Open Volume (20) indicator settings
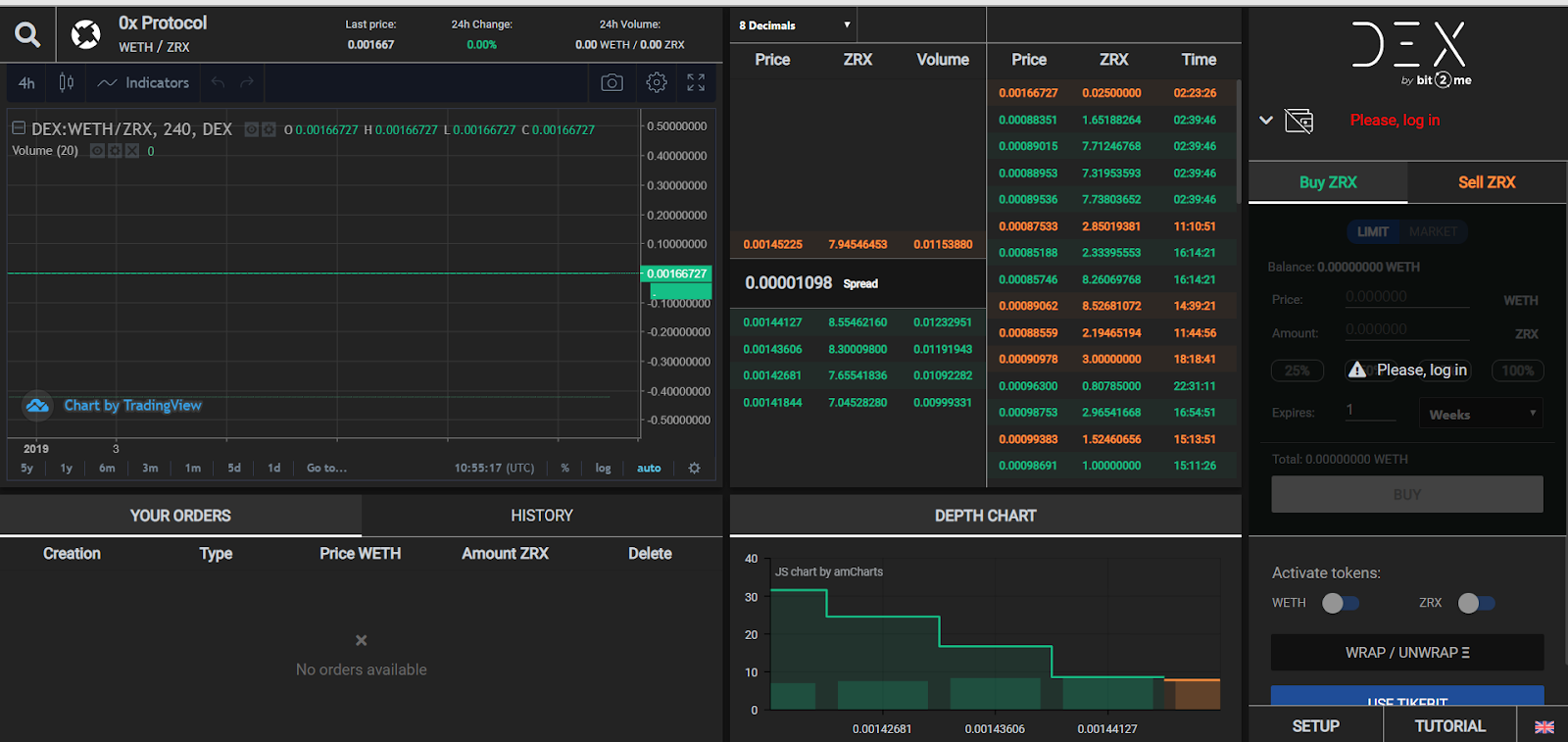 coord(115,151)
